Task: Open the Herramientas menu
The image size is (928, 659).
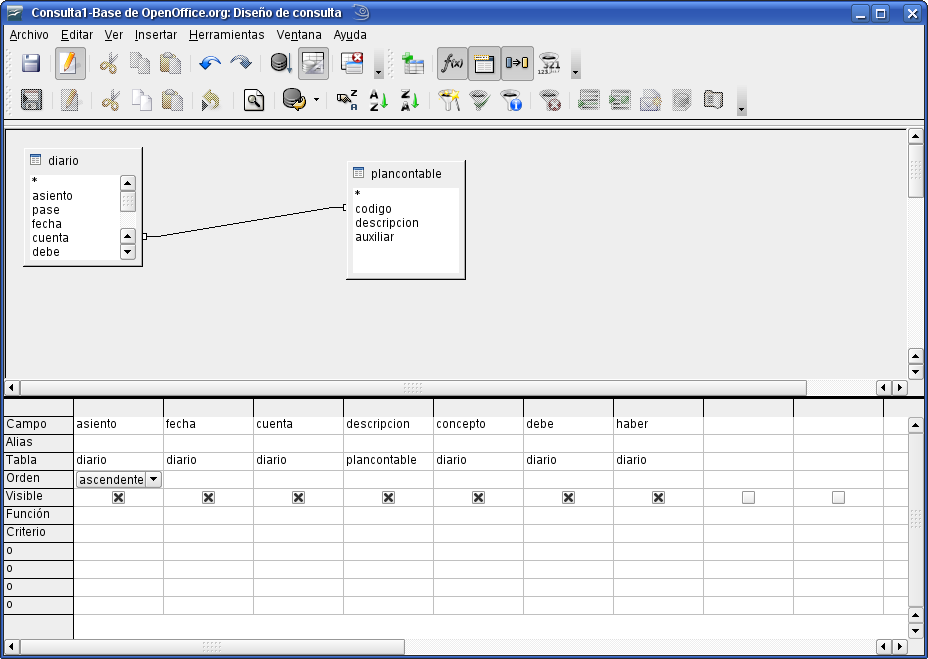Action: tap(227, 35)
